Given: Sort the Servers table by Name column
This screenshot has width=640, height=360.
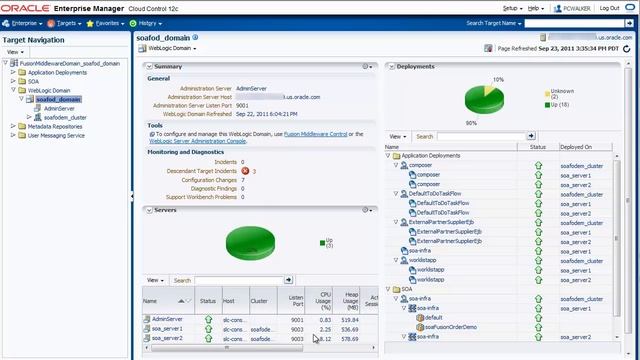Looking at the screenshot, I should coord(150,301).
